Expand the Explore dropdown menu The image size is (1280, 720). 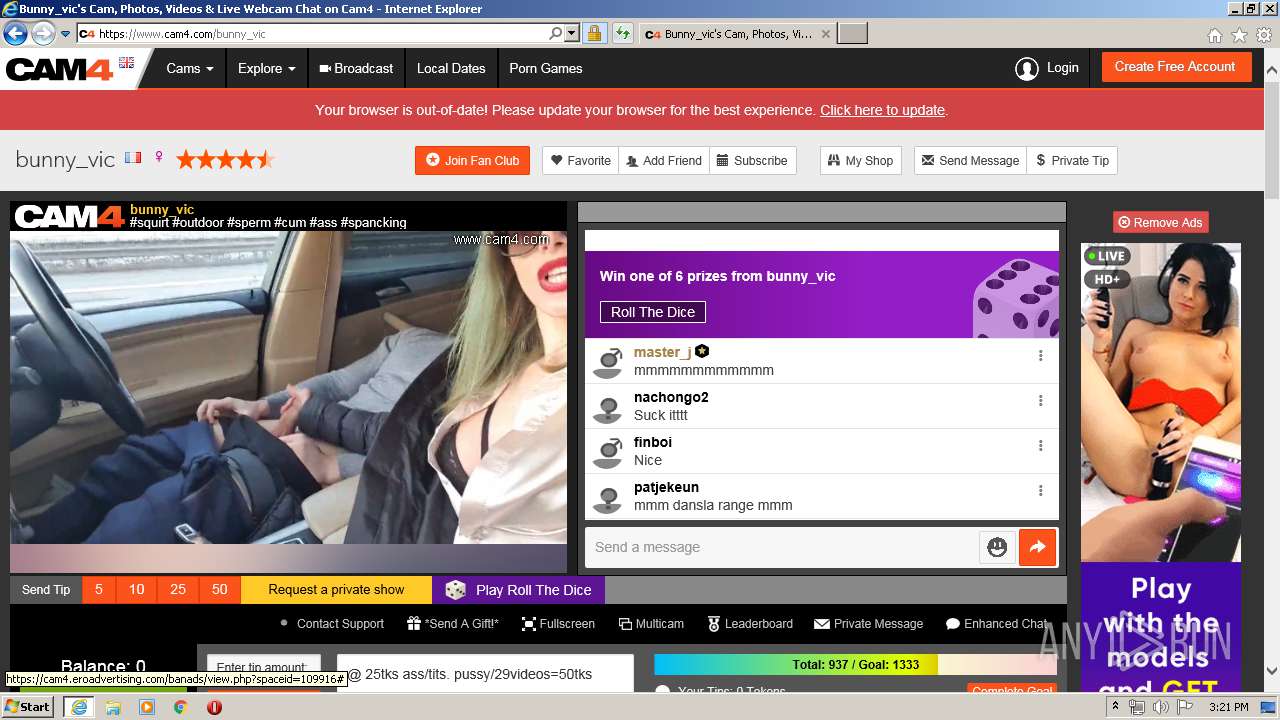tap(266, 69)
